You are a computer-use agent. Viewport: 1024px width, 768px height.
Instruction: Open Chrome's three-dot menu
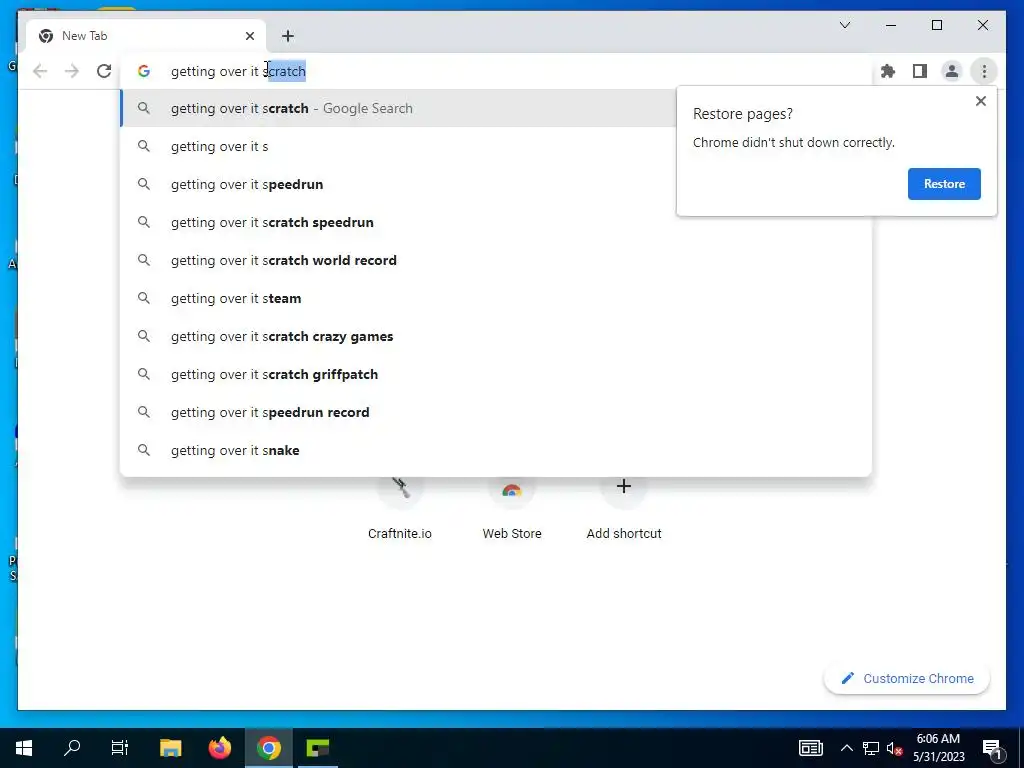click(x=984, y=71)
